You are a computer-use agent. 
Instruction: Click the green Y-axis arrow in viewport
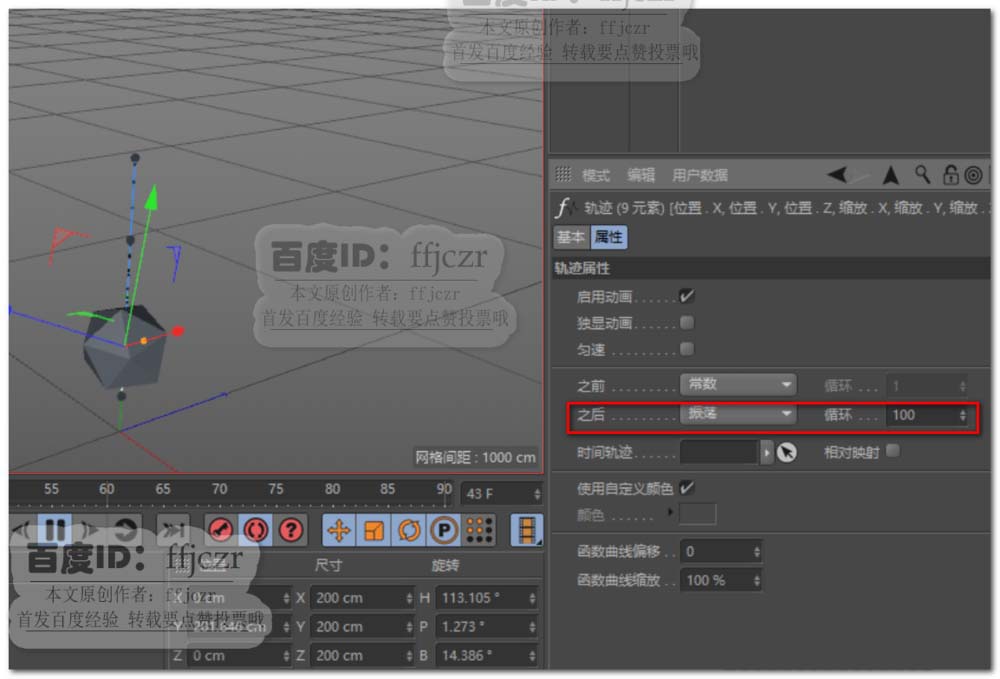pos(151,197)
